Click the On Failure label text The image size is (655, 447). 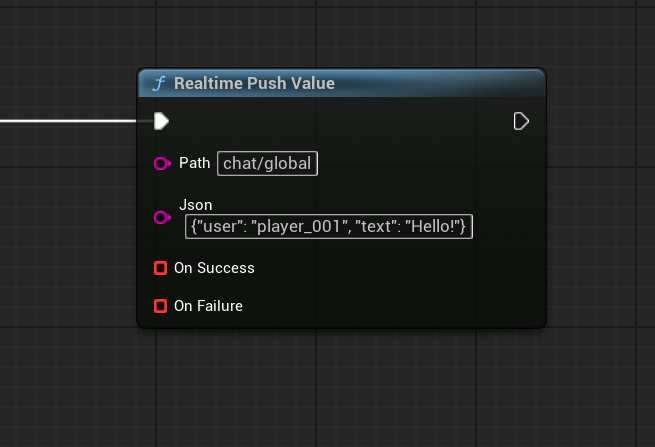pyautogui.click(x=208, y=306)
